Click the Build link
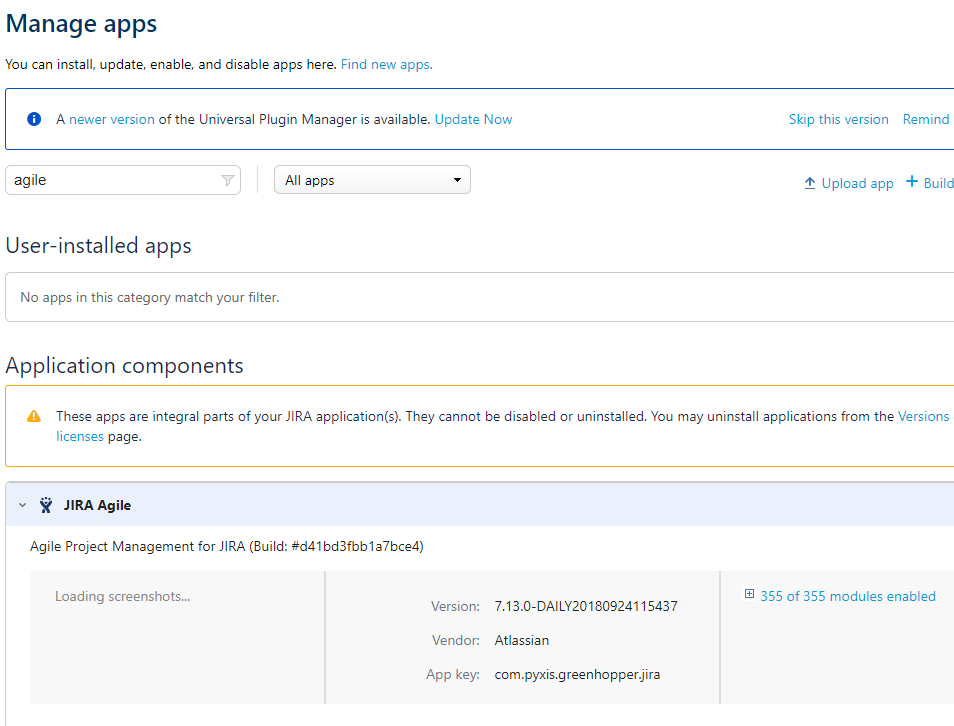Viewport: 954px width, 726px height. pyautogui.click(x=938, y=183)
